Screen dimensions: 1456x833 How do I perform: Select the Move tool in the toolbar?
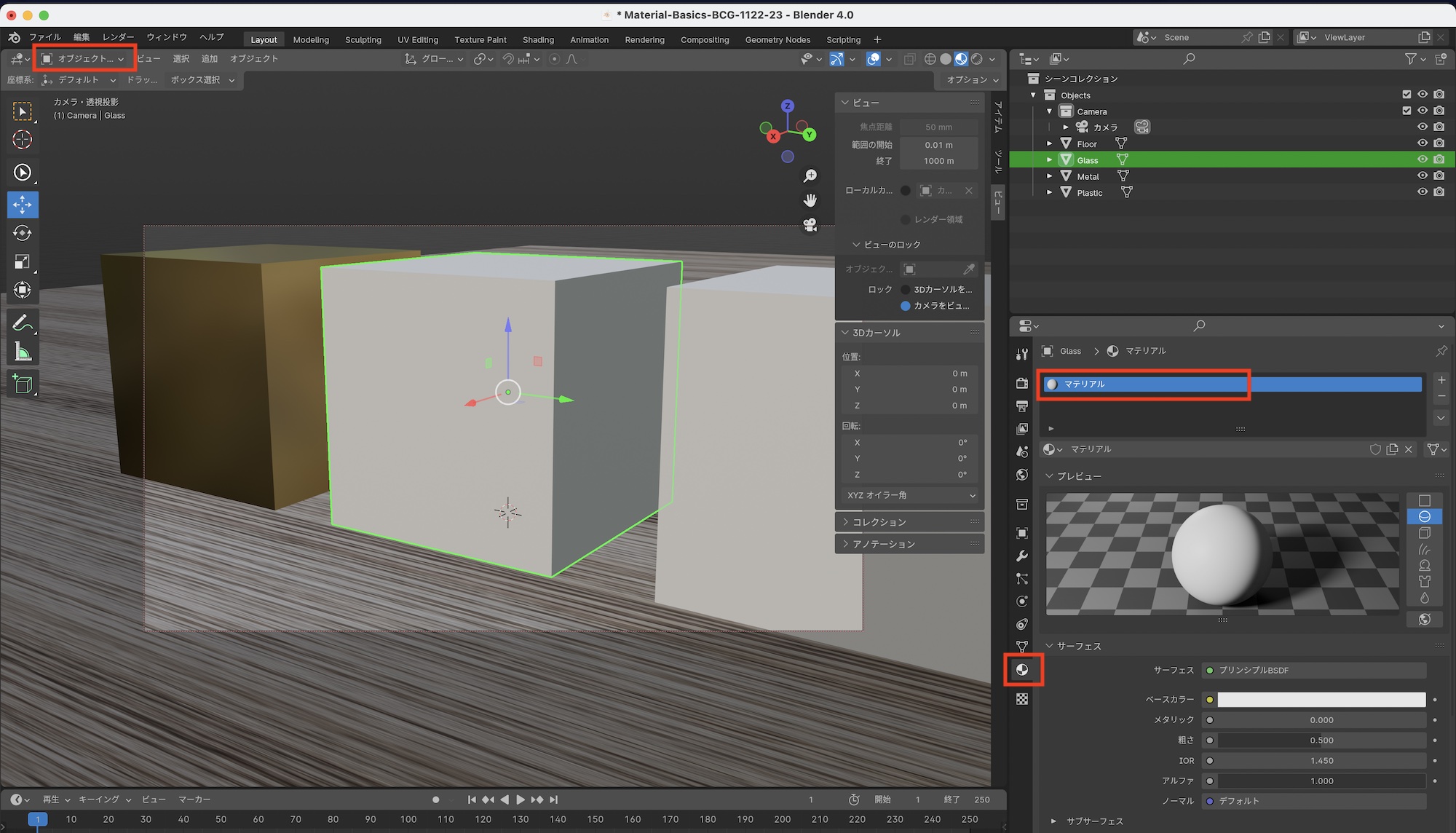(x=23, y=205)
